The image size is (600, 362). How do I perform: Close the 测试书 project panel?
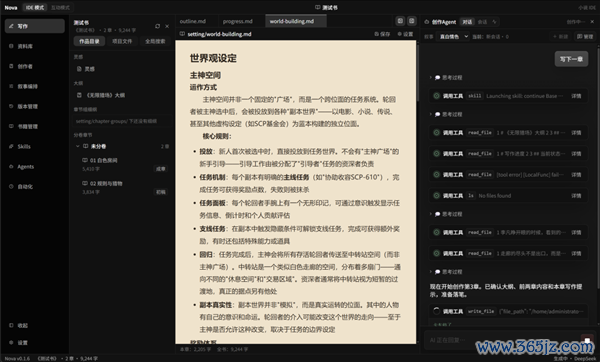pyautogui.click(x=167, y=26)
